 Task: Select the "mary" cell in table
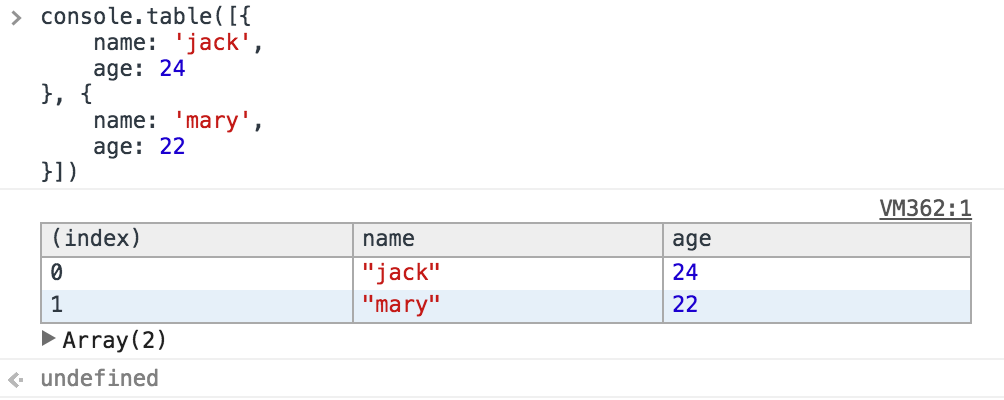click(x=508, y=305)
